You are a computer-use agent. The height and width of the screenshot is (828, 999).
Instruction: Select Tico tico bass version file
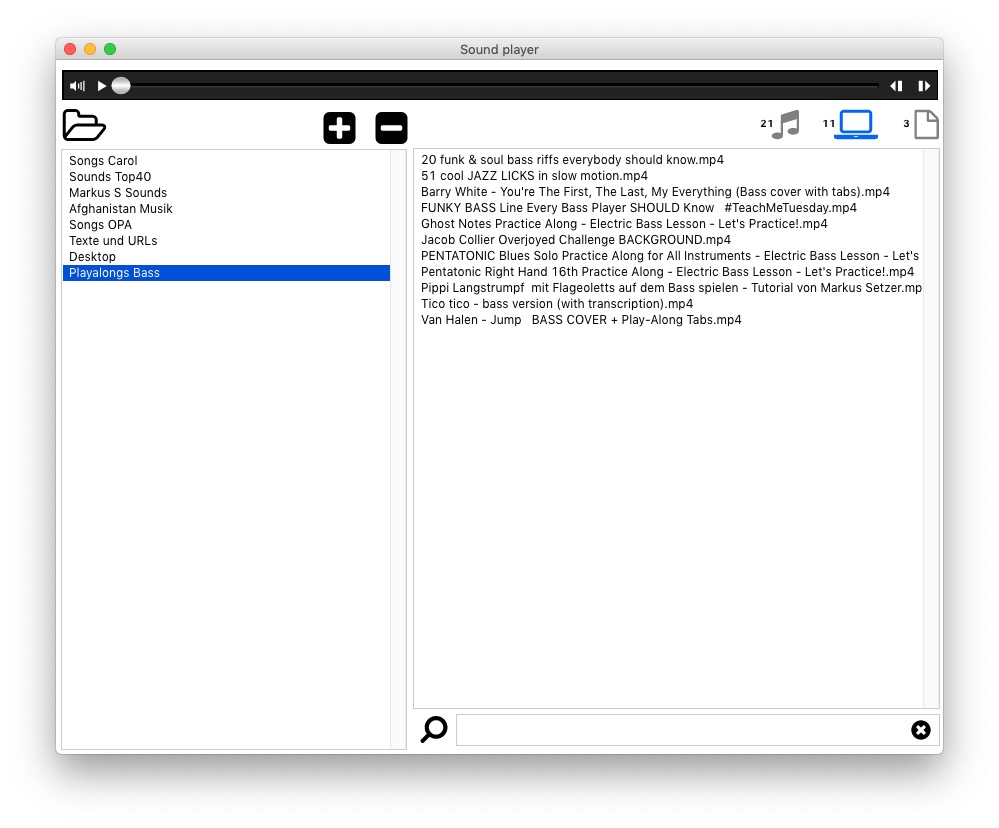(668, 304)
